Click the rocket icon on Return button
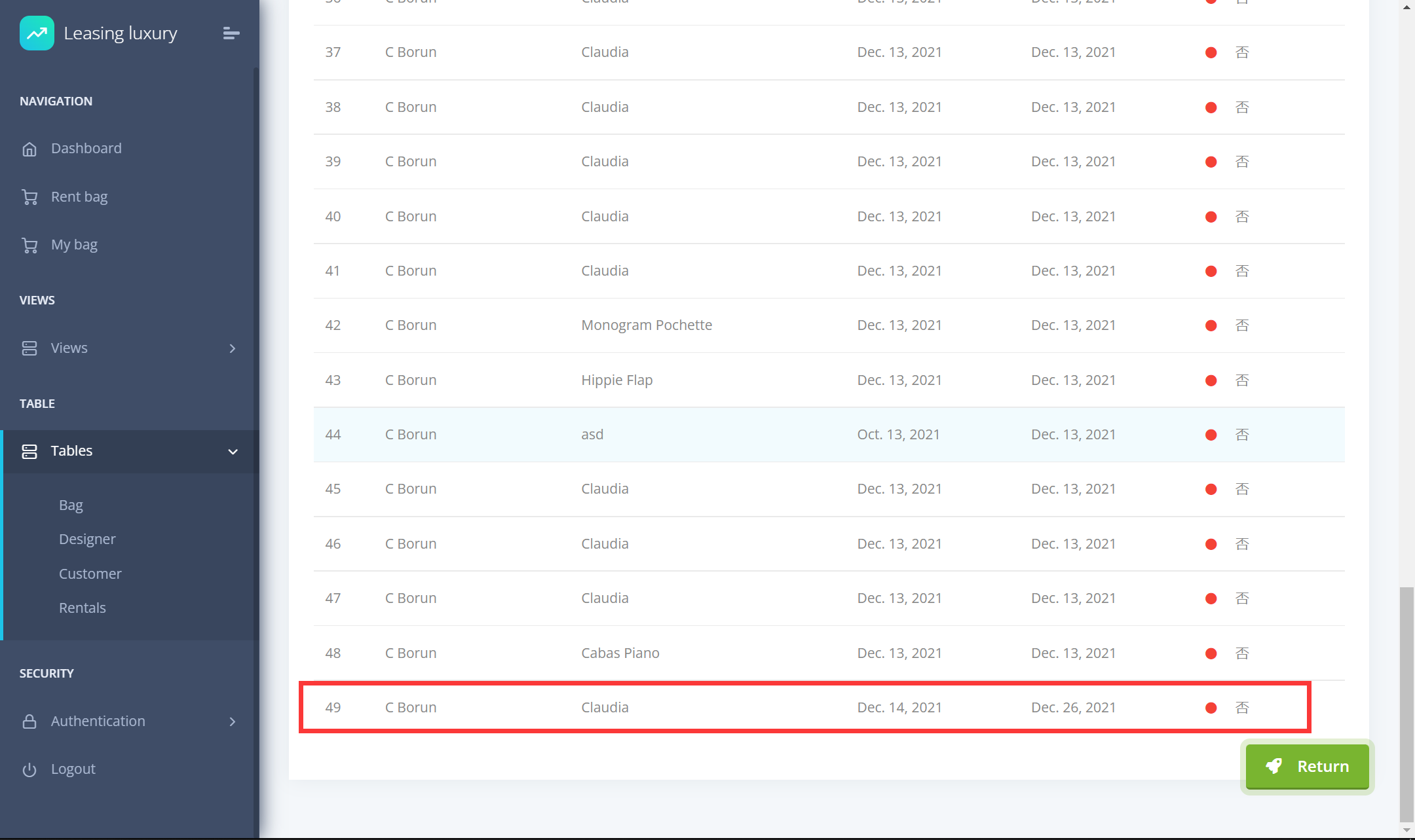The height and width of the screenshot is (840, 1415). coord(1273,766)
